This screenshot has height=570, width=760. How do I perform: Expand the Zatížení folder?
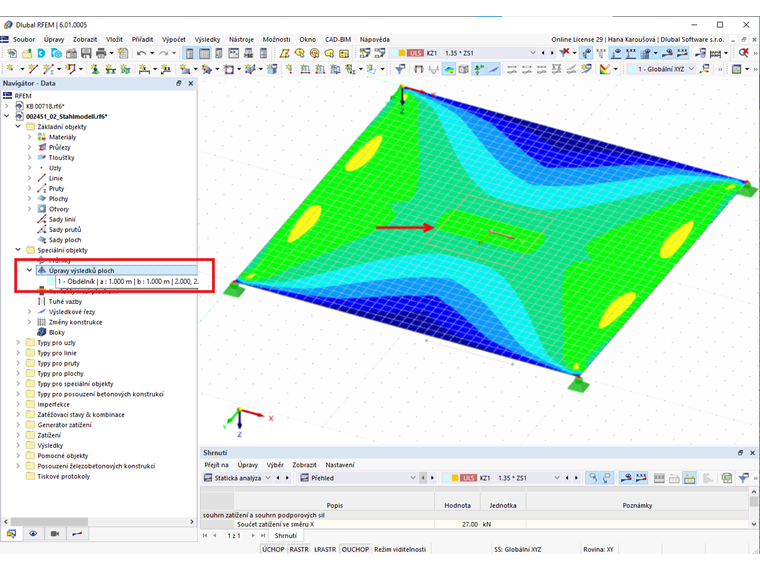click(x=18, y=435)
